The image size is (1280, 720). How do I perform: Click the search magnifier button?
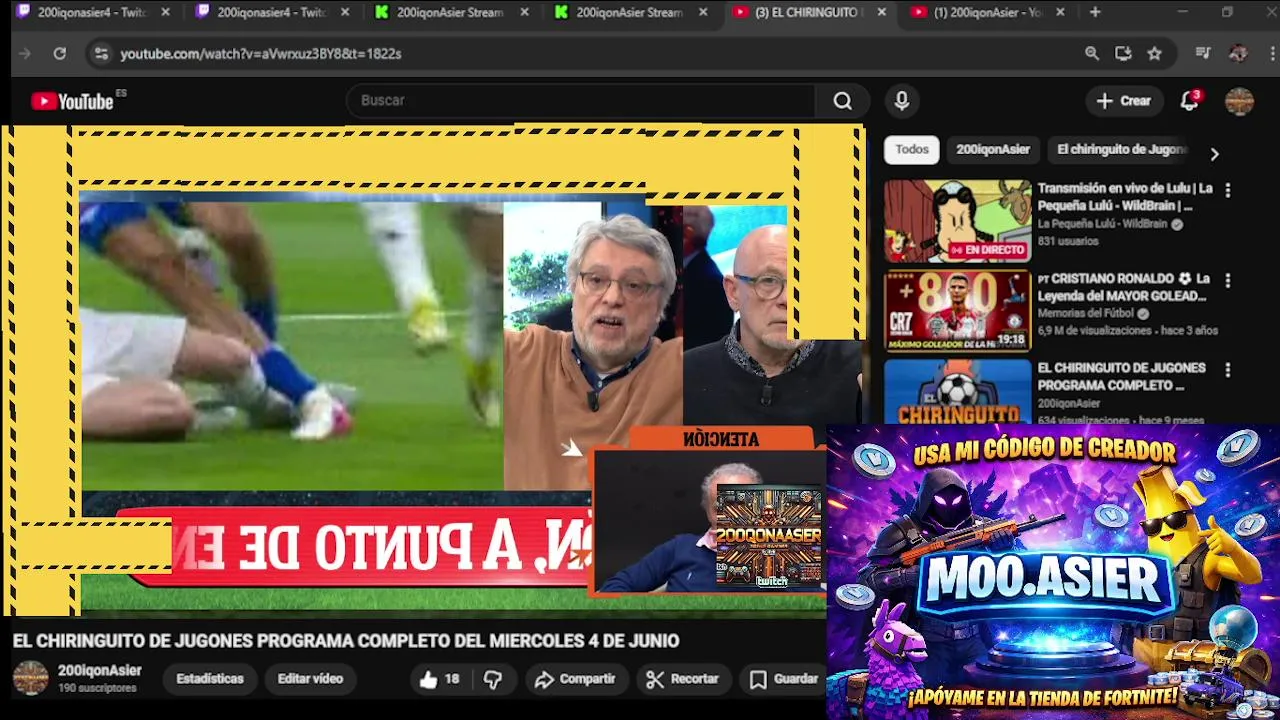click(843, 101)
